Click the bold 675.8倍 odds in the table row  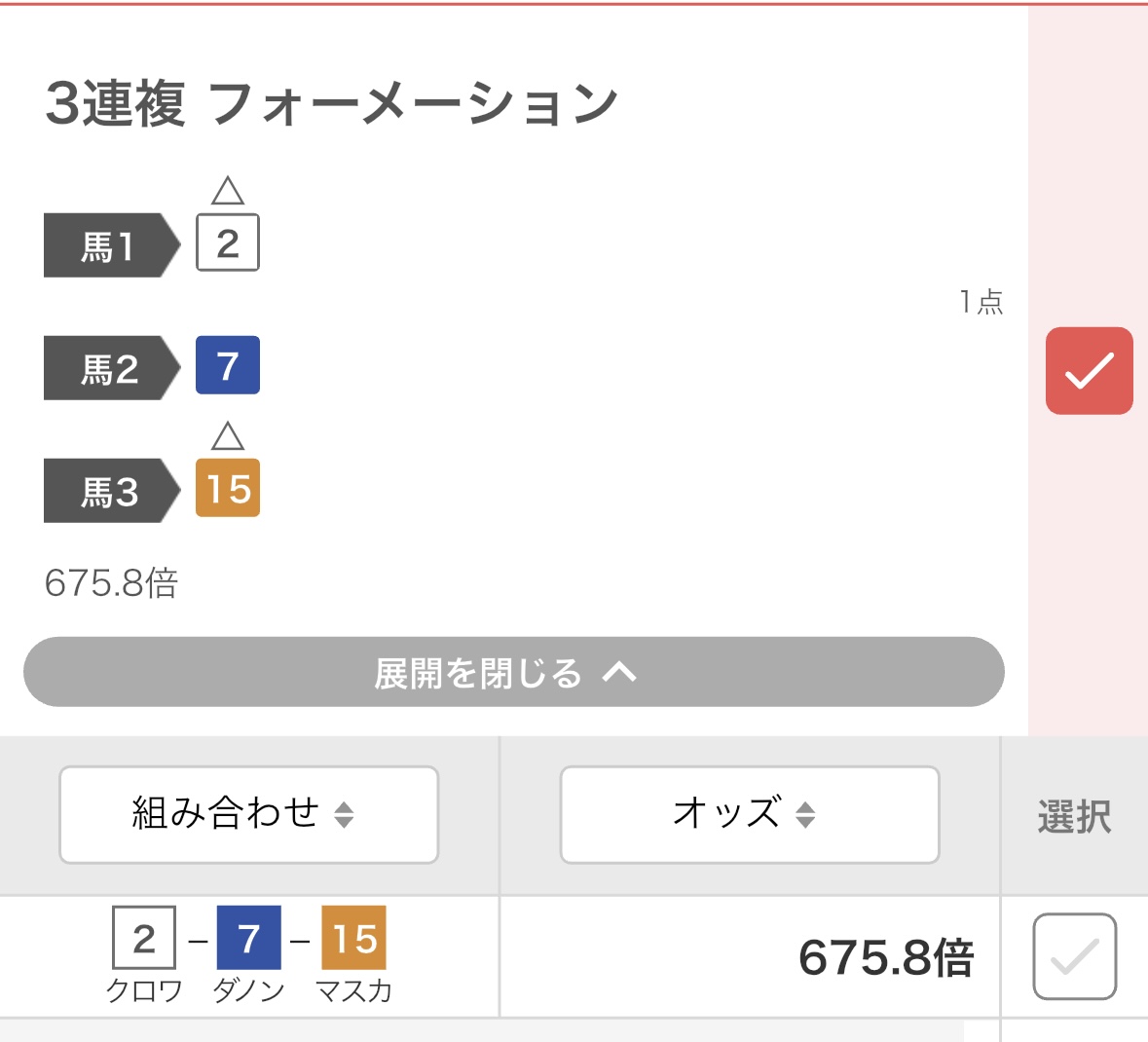click(885, 958)
